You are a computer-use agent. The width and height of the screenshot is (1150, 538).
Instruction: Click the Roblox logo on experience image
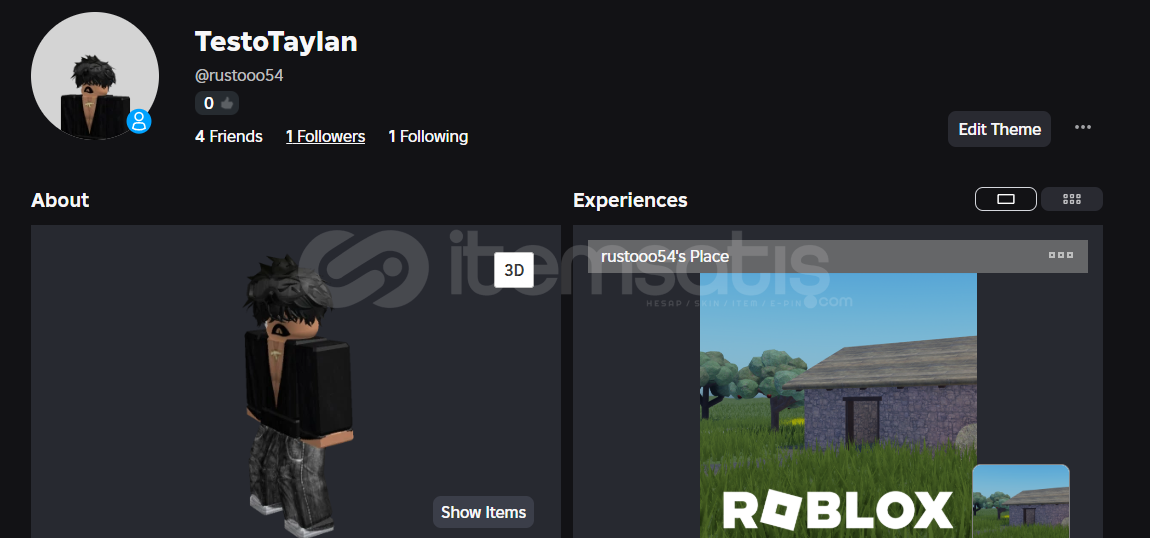838,510
